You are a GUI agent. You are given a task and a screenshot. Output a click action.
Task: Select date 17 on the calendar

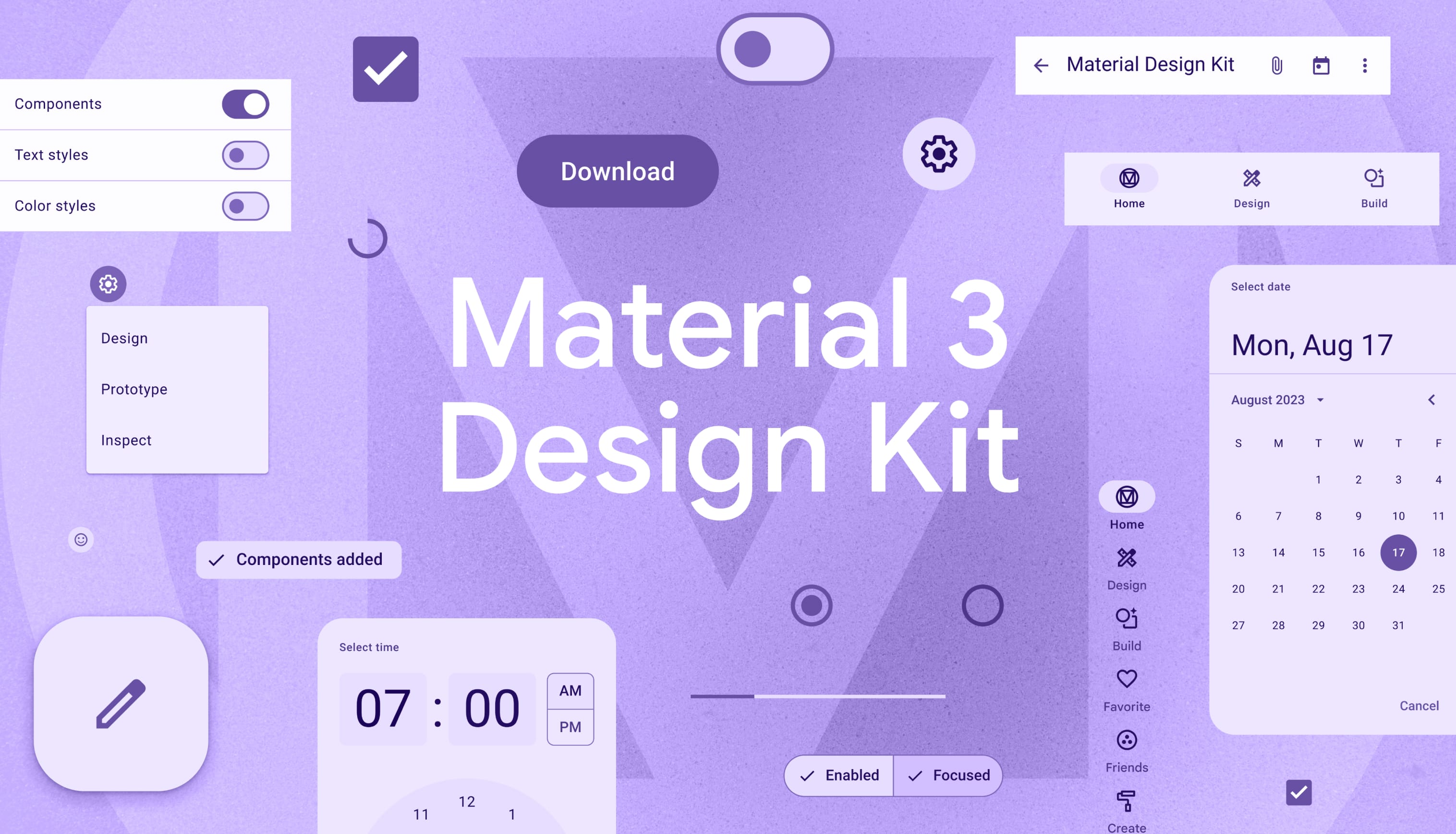tap(1397, 552)
